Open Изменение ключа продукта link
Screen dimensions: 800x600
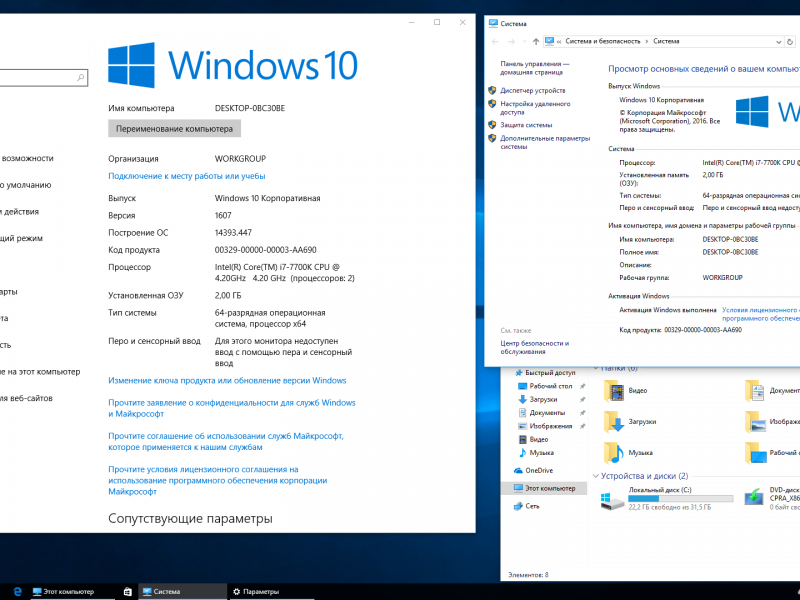coord(227,381)
